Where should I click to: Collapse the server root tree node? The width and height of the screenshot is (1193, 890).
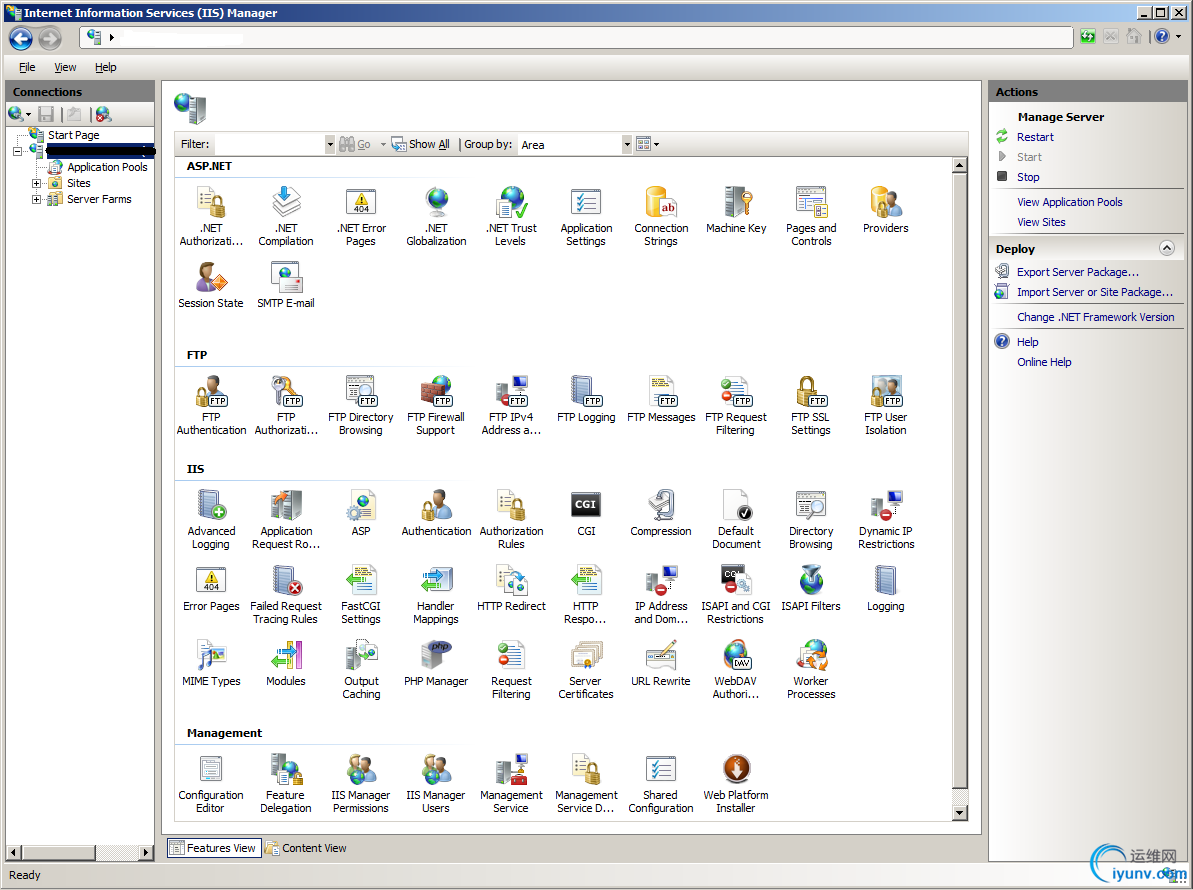point(17,151)
